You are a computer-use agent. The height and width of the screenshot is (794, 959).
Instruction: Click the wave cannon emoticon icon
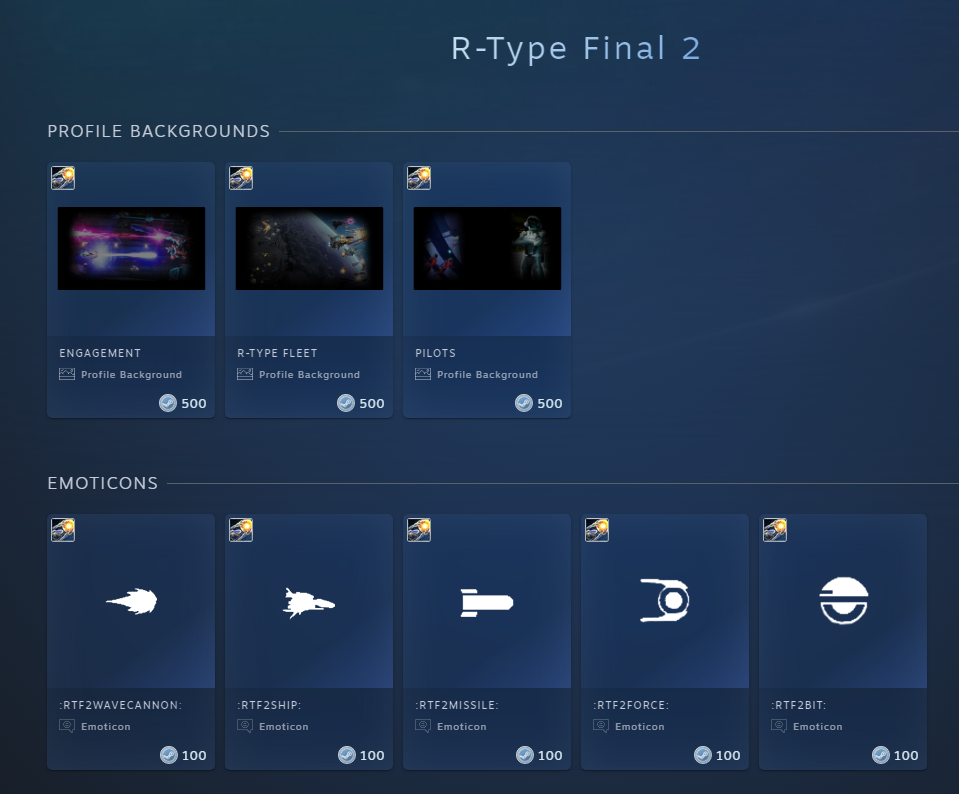pos(131,601)
